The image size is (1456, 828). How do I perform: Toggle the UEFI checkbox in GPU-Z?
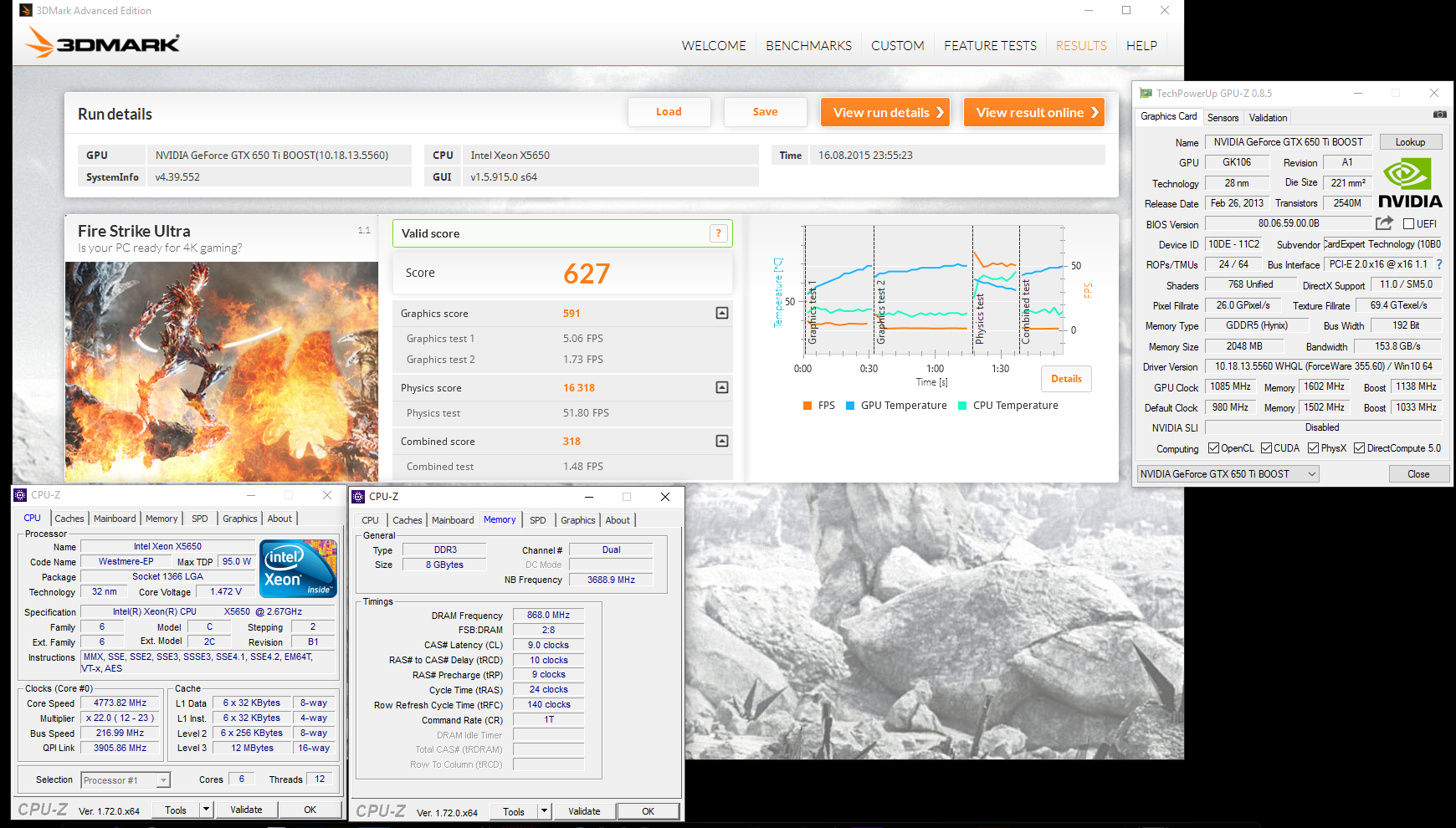coord(1409,224)
